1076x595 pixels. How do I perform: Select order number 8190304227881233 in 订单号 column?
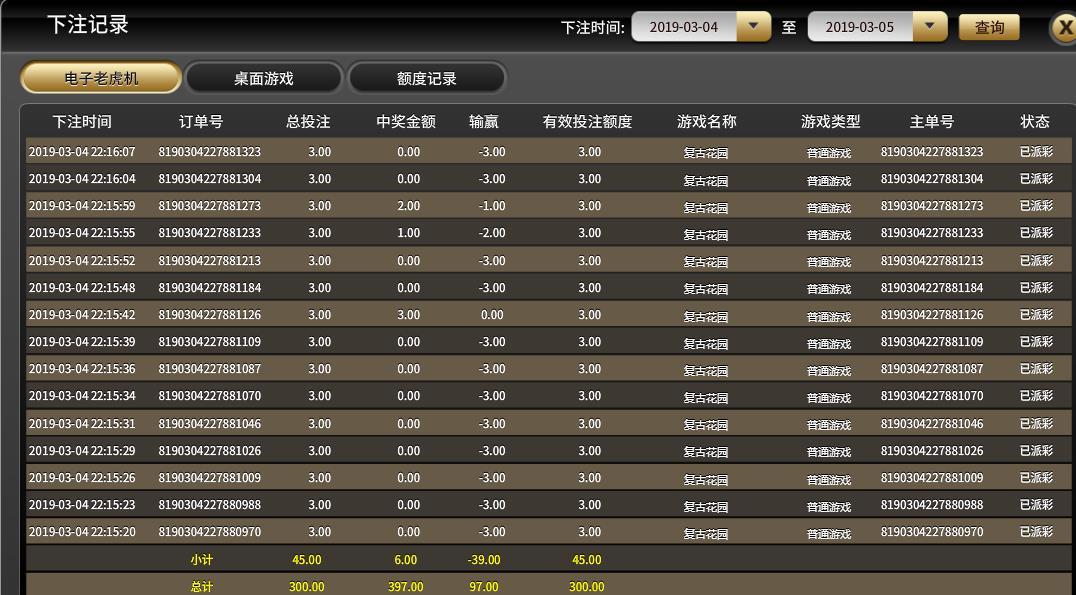[209, 233]
